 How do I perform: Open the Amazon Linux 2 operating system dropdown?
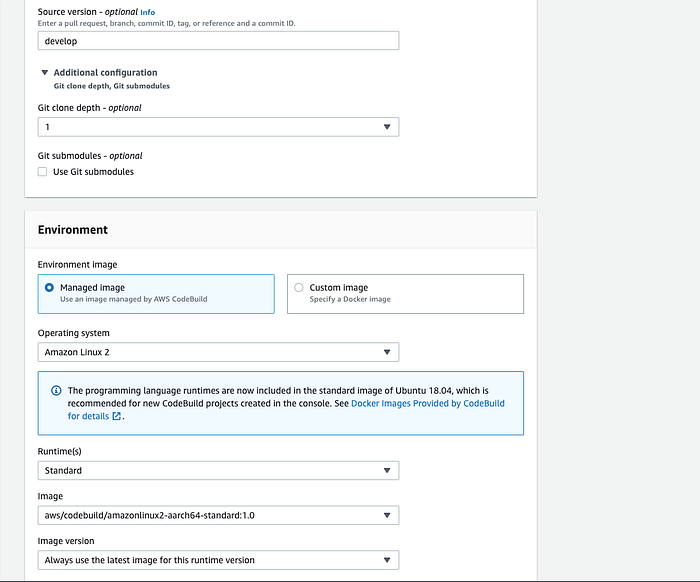click(x=218, y=352)
